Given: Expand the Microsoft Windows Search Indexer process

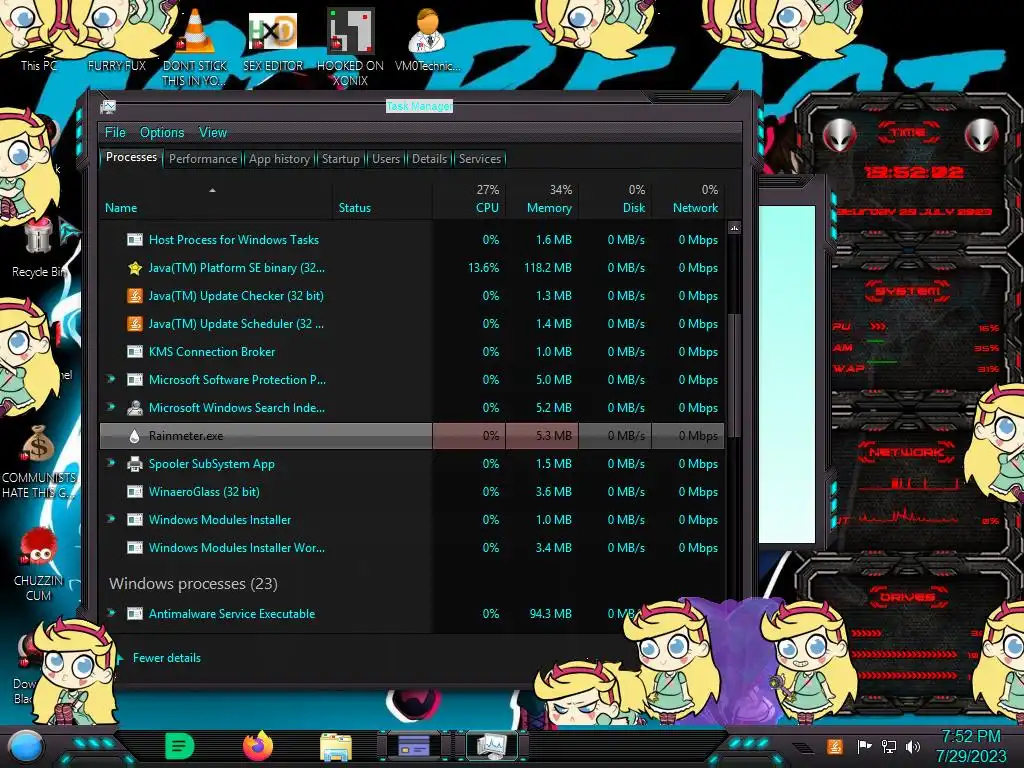Looking at the screenshot, I should [x=111, y=407].
